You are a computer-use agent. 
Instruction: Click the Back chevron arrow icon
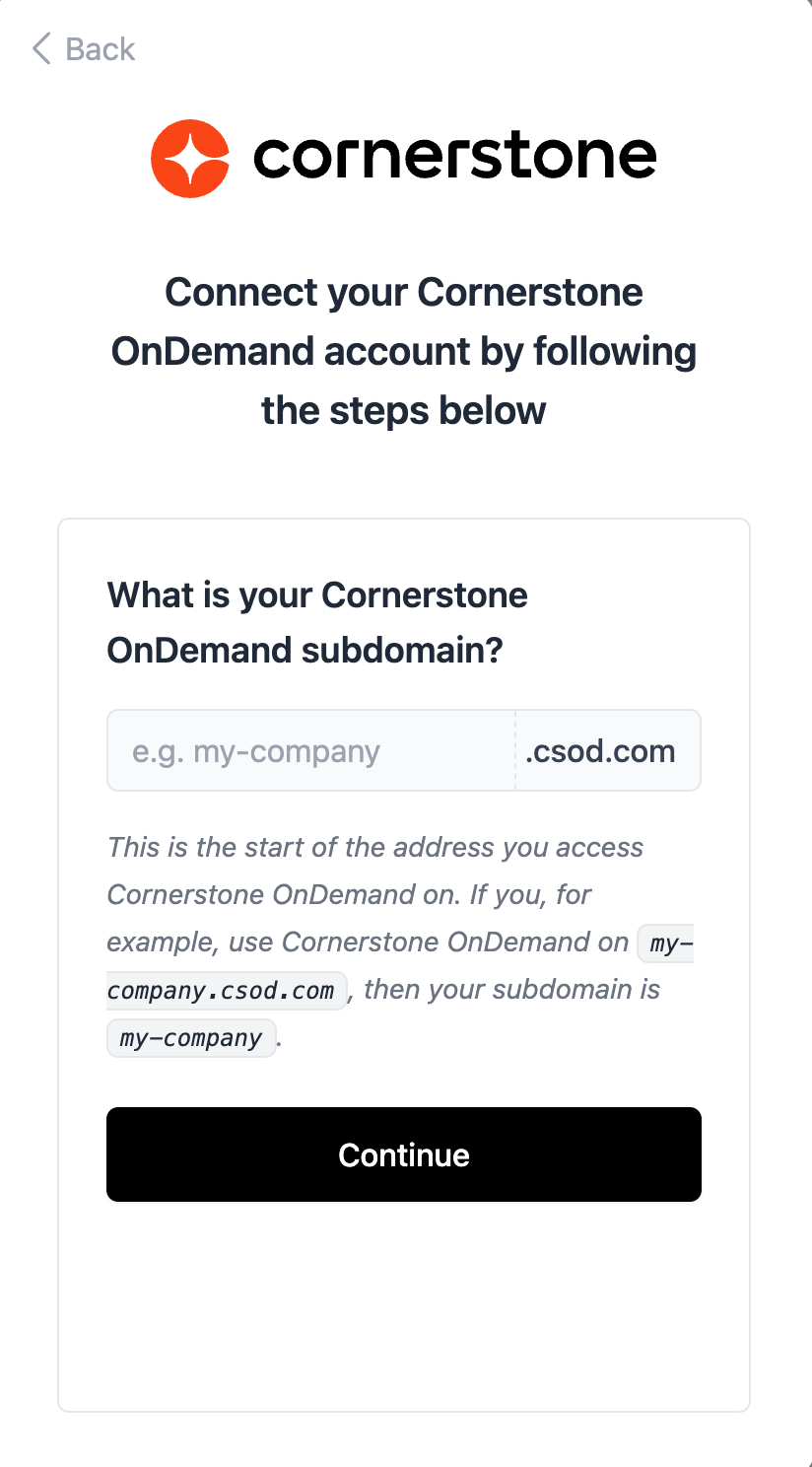pyautogui.click(x=41, y=48)
